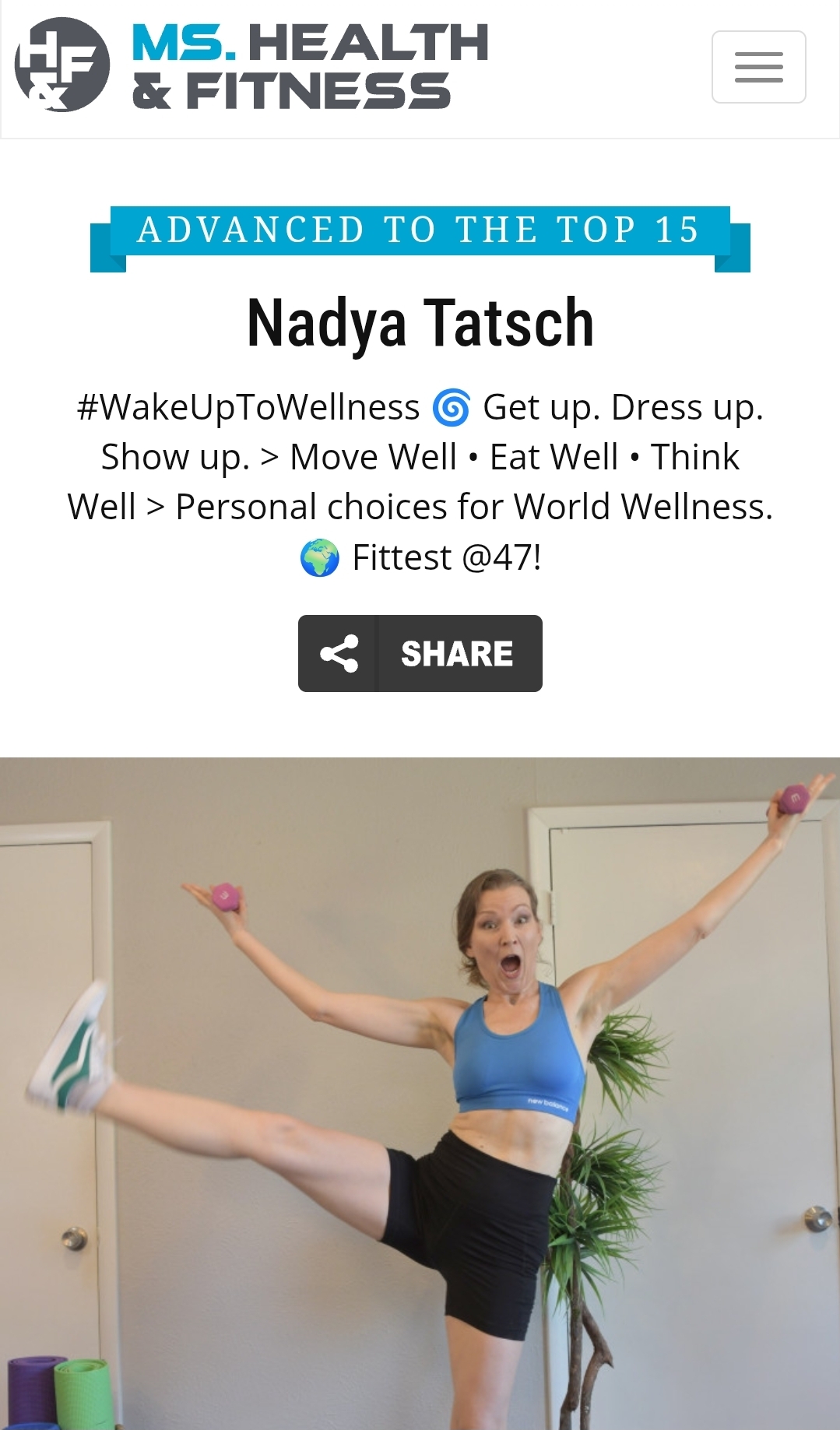Click the #WakeUpToWellness hashtag text
The height and width of the screenshot is (1430, 840).
pos(248,408)
